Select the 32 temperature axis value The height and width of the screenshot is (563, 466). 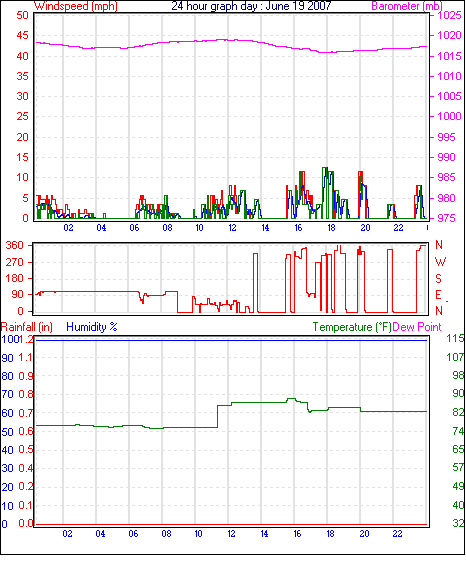(x=458, y=523)
